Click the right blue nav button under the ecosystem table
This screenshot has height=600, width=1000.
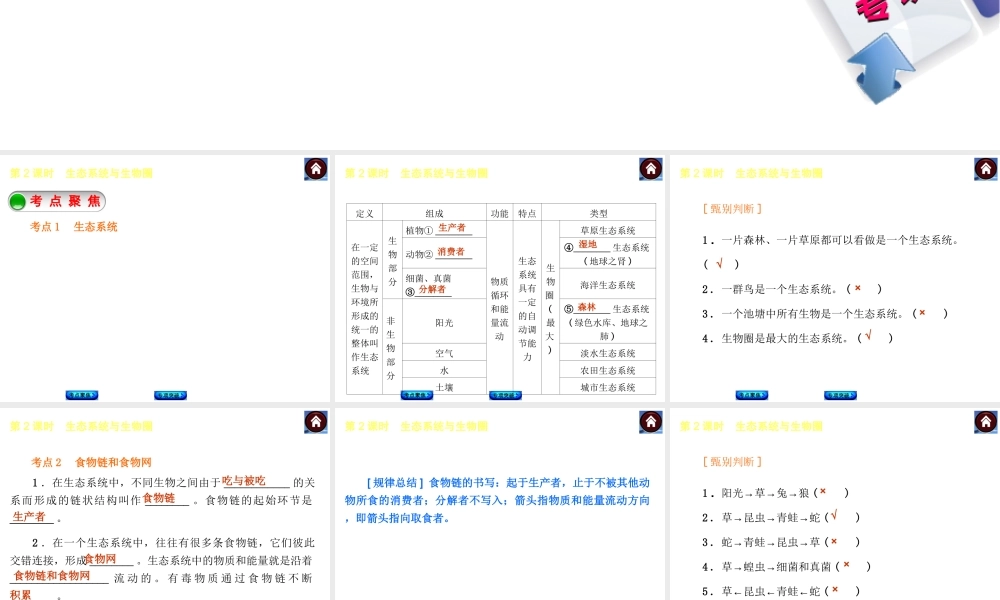tap(505, 395)
